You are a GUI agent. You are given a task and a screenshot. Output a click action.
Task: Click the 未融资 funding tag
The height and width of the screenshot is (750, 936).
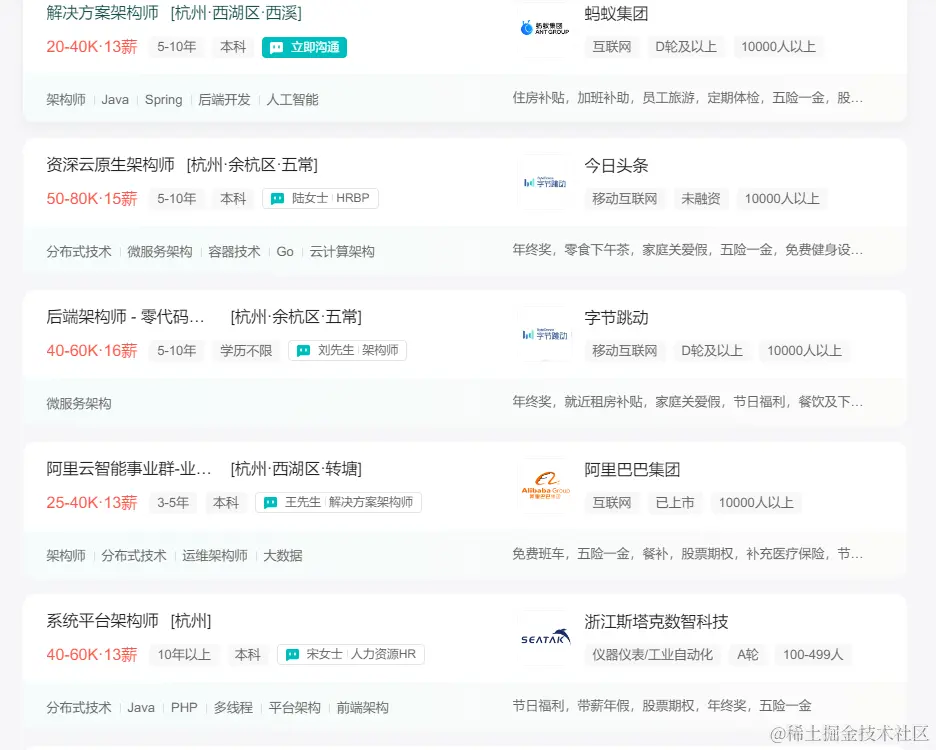tap(701, 199)
